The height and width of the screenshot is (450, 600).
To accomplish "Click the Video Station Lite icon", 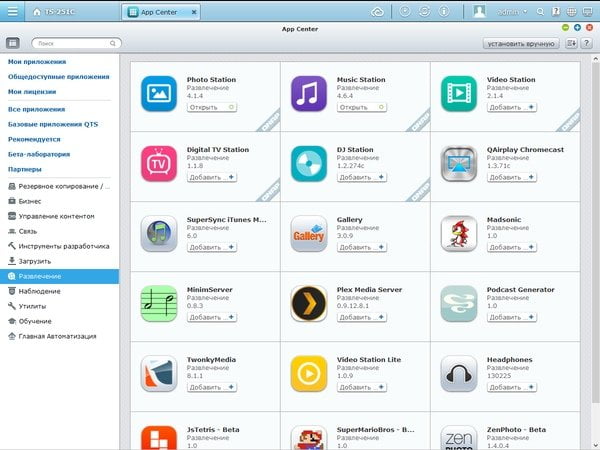I will (x=309, y=374).
